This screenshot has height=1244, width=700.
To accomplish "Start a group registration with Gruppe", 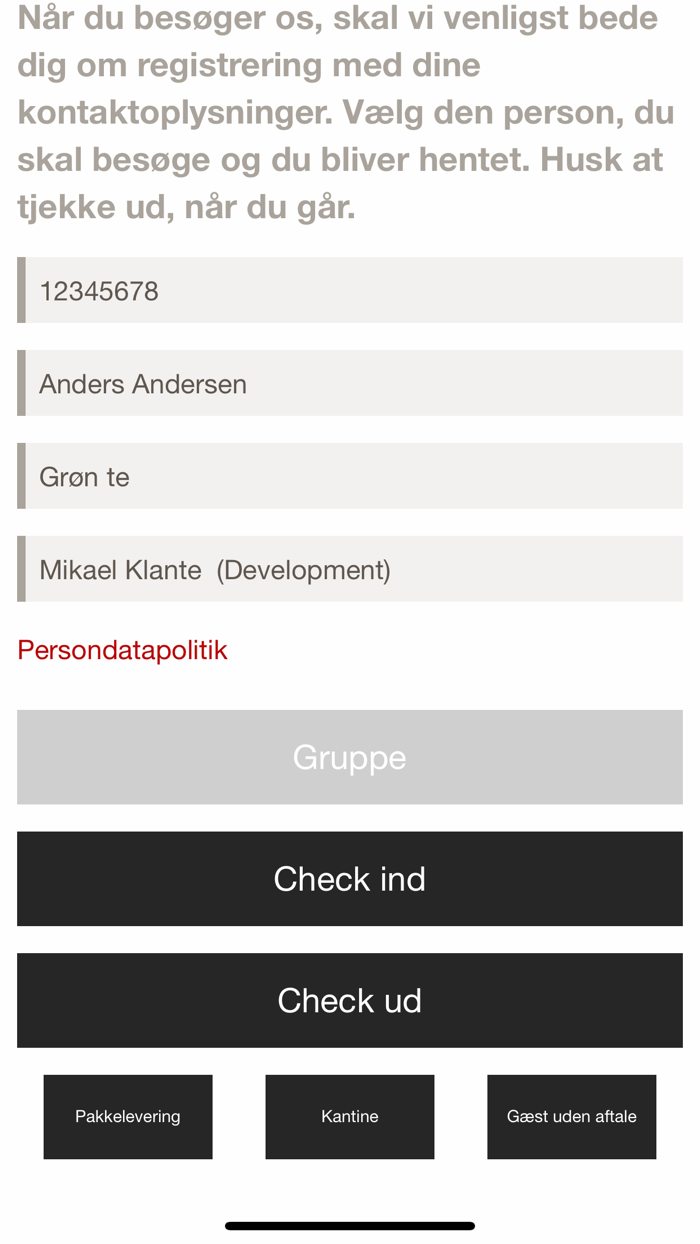I will click(349, 757).
